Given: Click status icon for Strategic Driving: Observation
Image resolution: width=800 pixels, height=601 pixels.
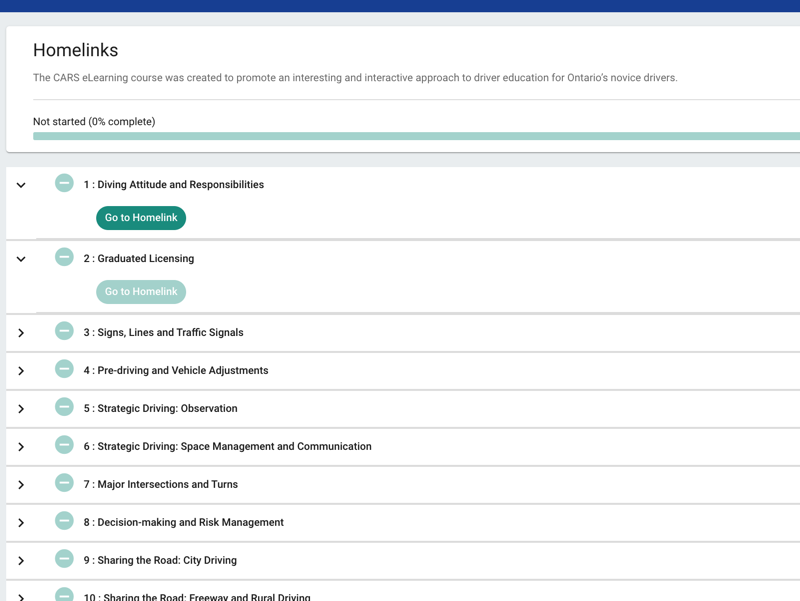Looking at the screenshot, I should click(64, 407).
